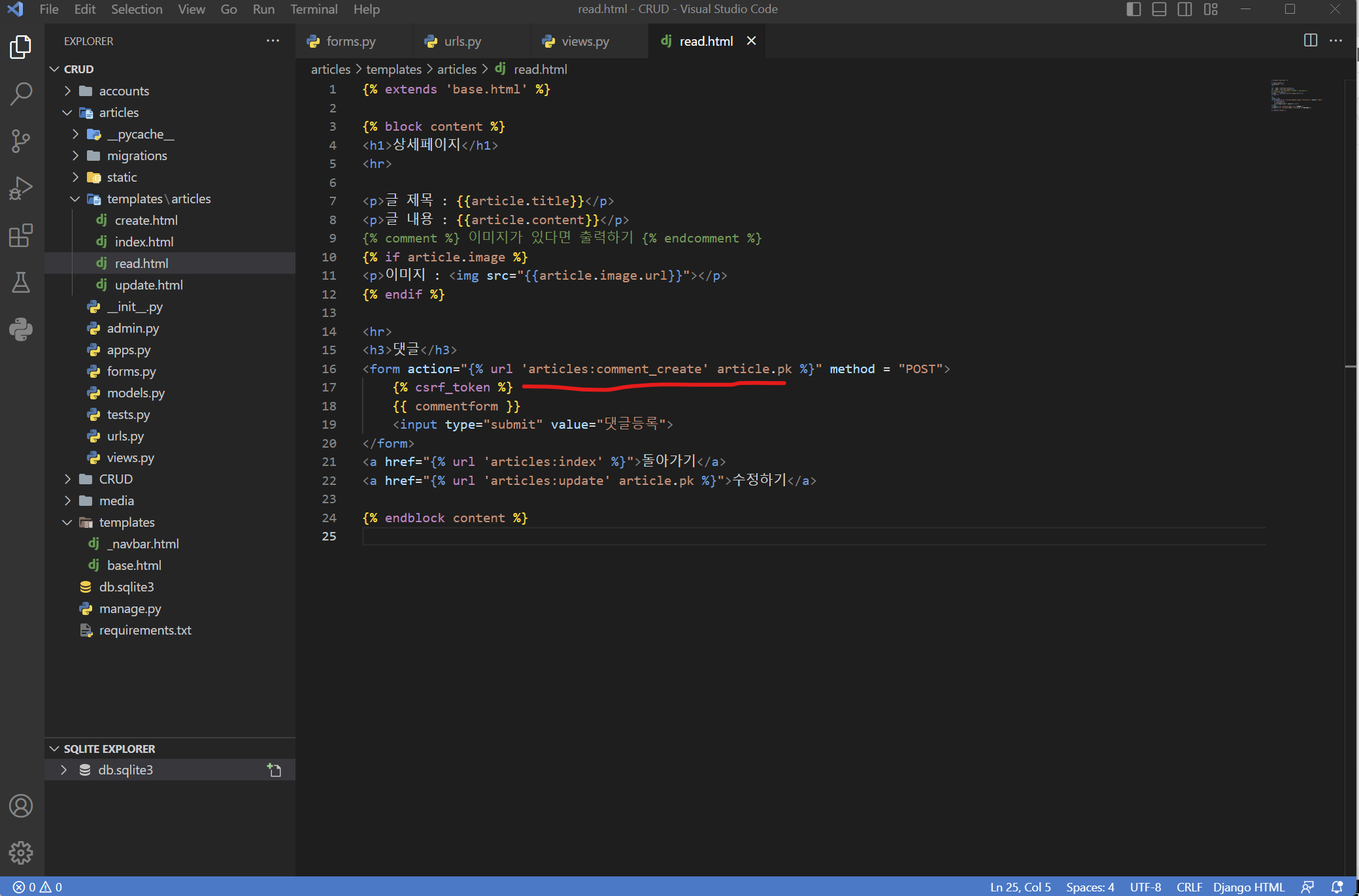
Task: Open the Accounts menu icon
Action: (21, 806)
